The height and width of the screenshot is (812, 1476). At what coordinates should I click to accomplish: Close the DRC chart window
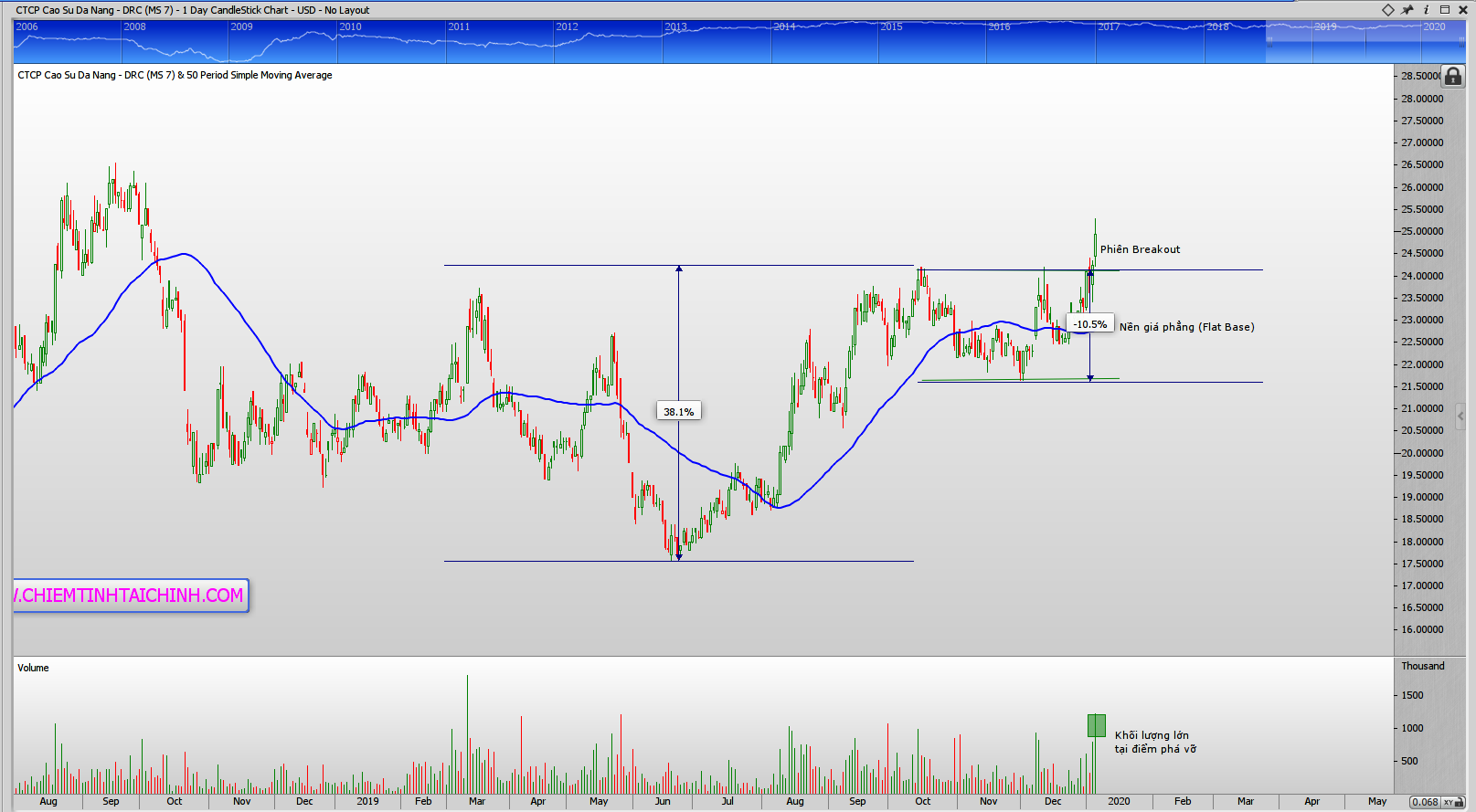tap(1463, 10)
